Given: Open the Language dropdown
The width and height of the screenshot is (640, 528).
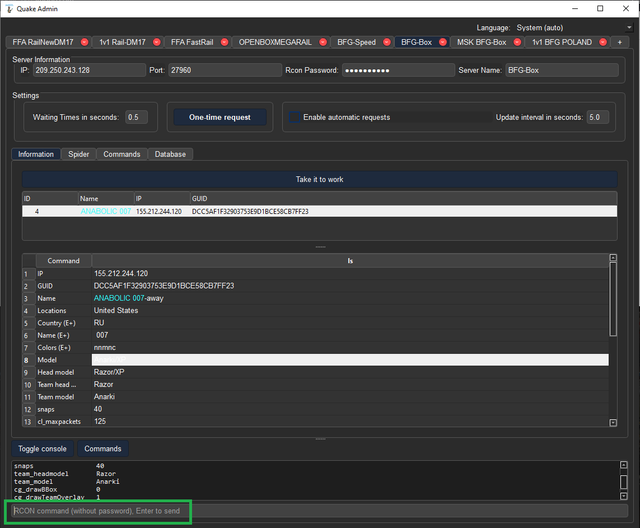Looking at the screenshot, I should tap(573, 27).
